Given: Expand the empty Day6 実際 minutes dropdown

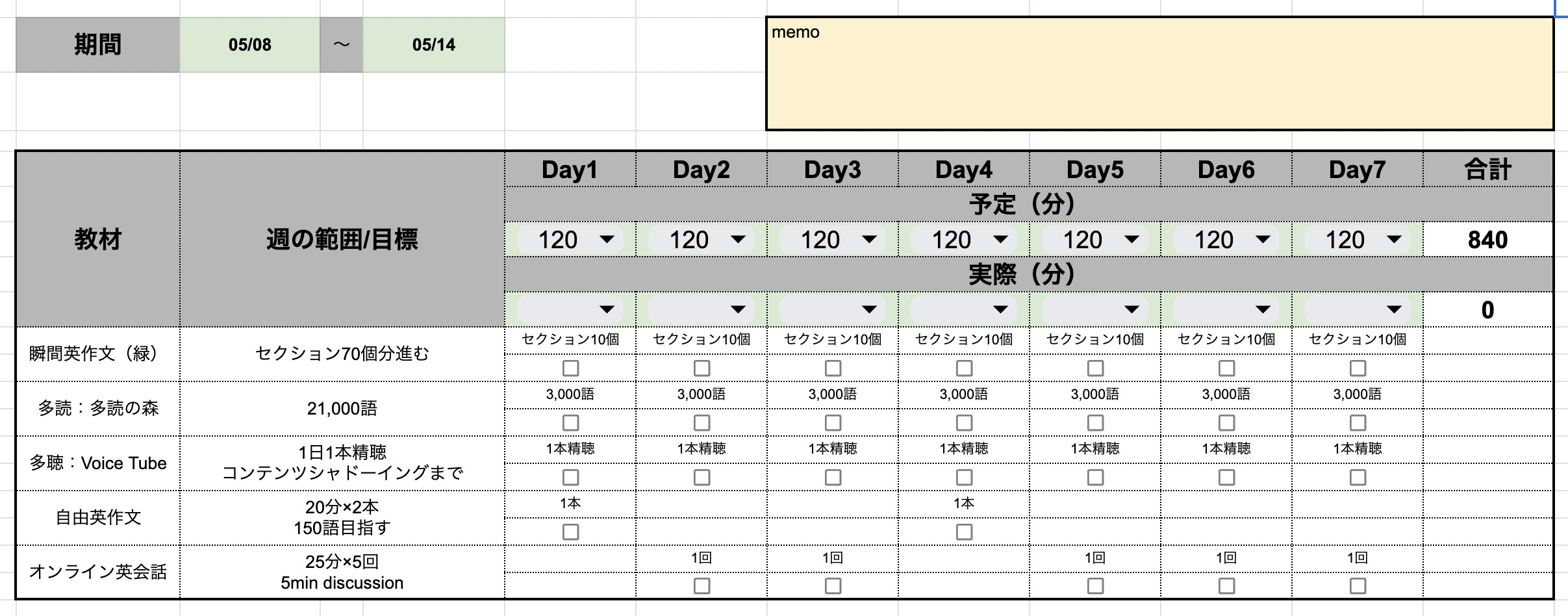Looking at the screenshot, I should (x=1226, y=309).
